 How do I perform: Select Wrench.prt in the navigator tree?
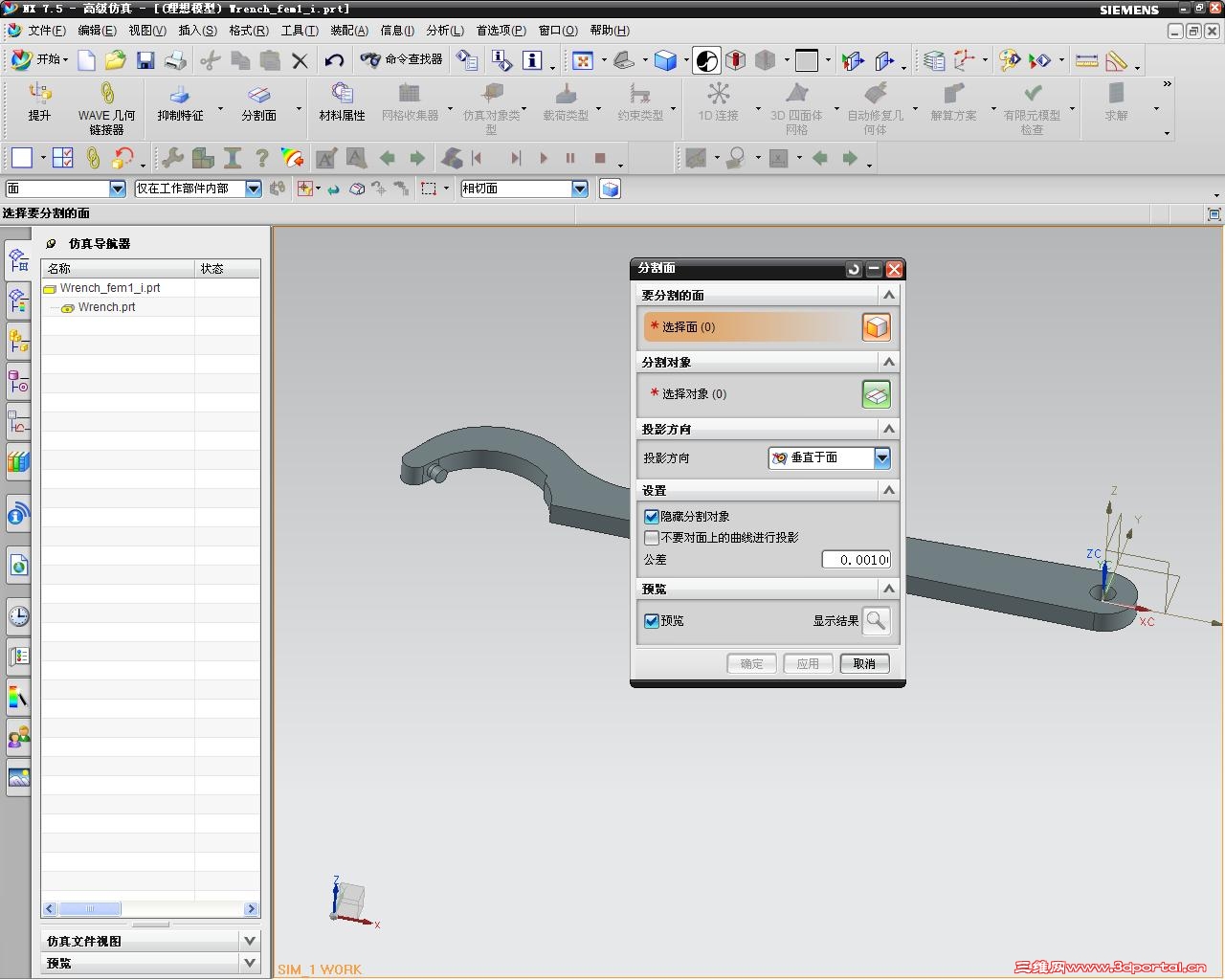[106, 307]
